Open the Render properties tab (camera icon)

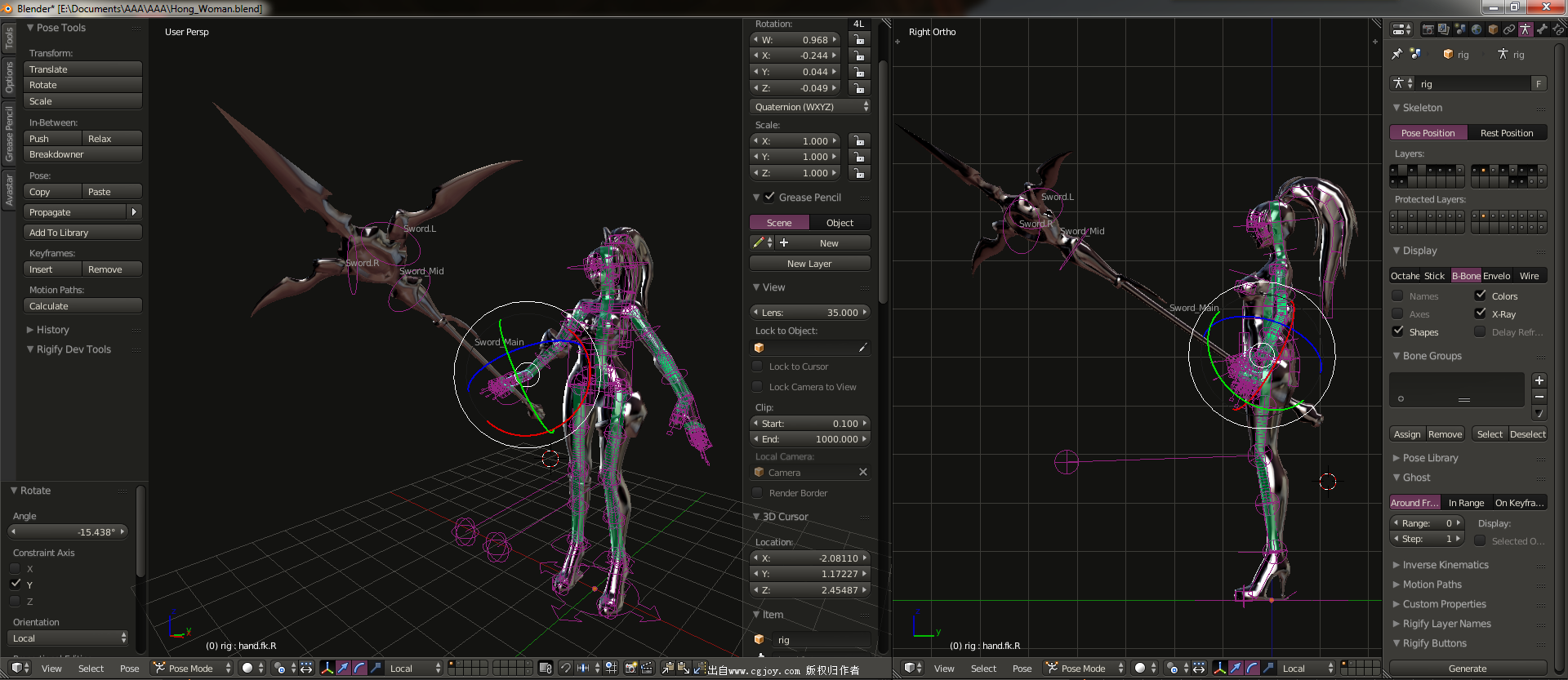(x=1428, y=29)
